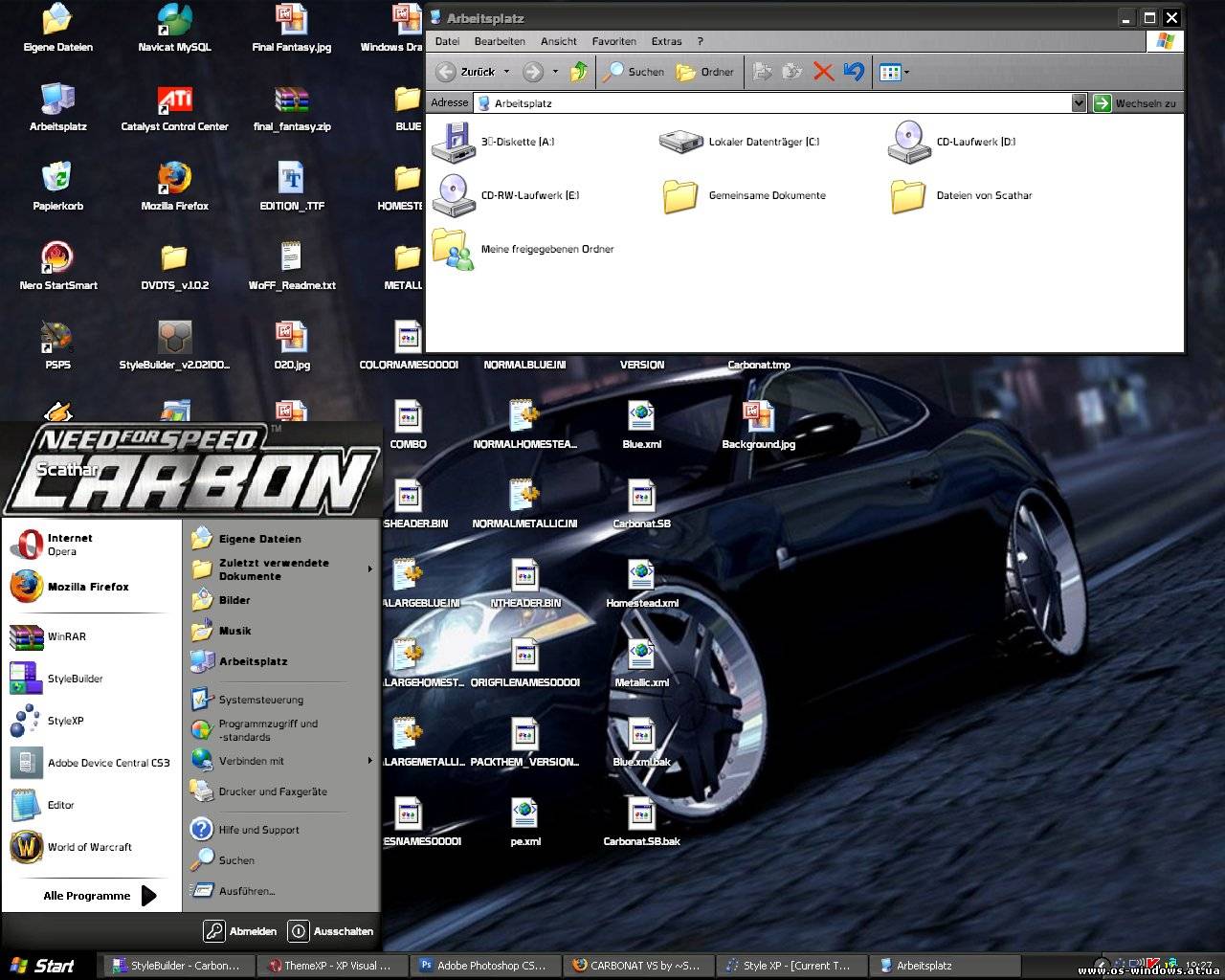Open StyleBuilder_v2.02100 desktop icon
The width and height of the screenshot is (1225, 980).
click(x=174, y=345)
